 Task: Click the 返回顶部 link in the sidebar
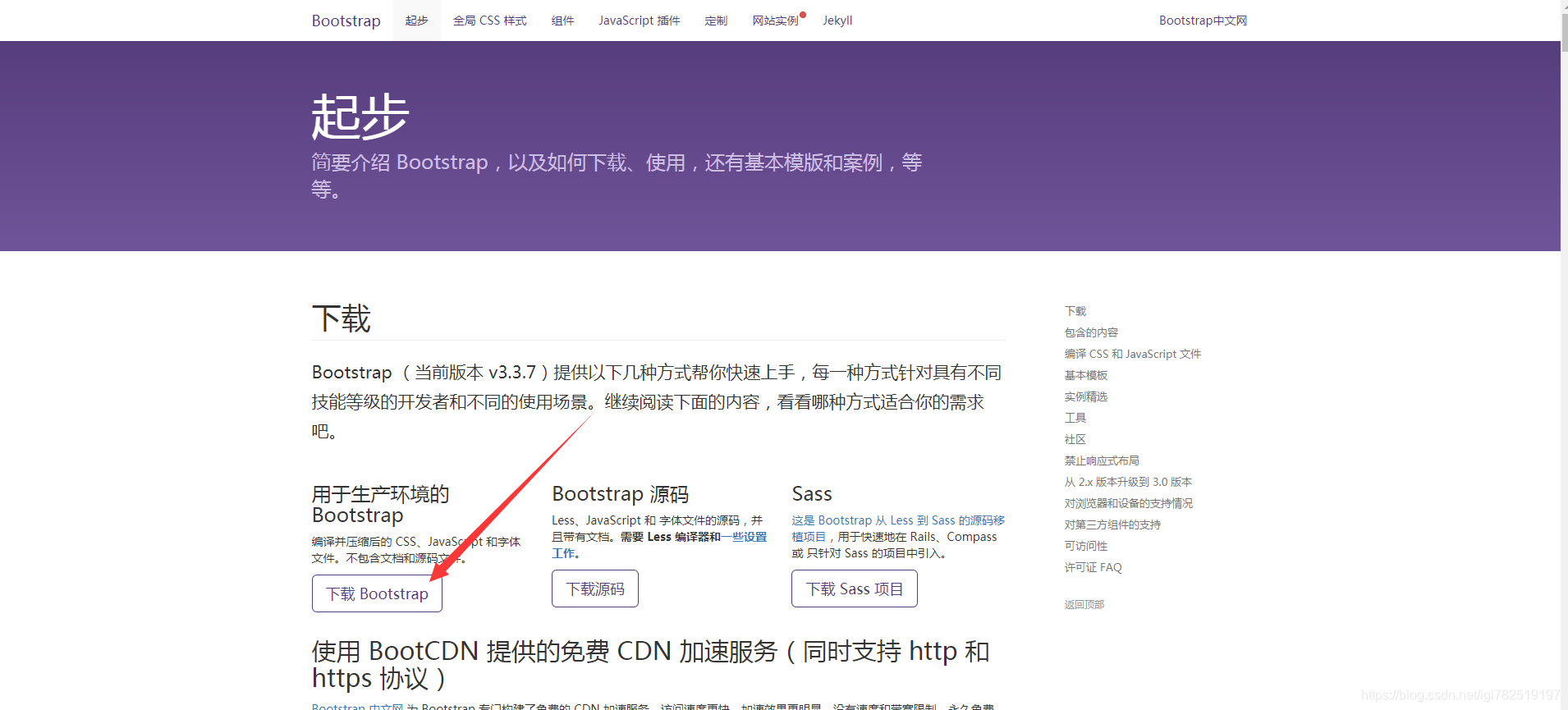click(x=1084, y=604)
